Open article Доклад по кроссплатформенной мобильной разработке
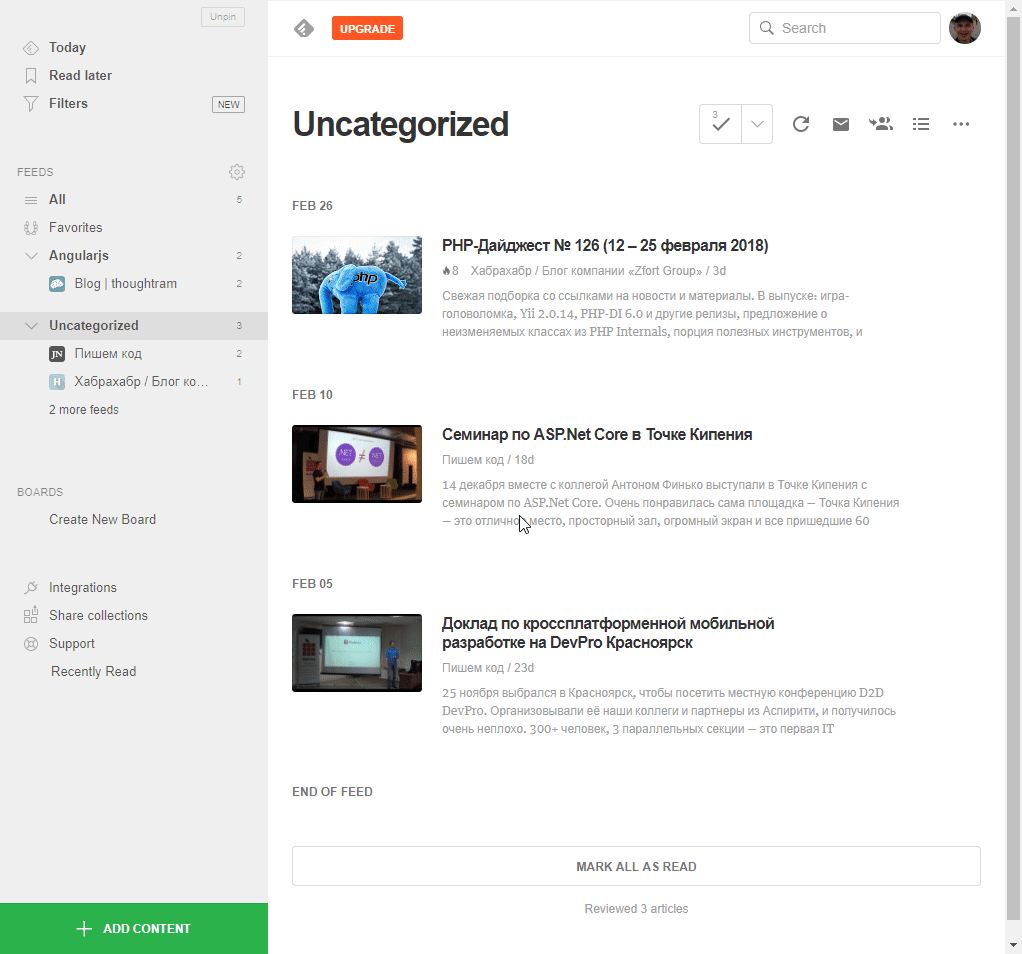The image size is (1022, 954). point(608,633)
